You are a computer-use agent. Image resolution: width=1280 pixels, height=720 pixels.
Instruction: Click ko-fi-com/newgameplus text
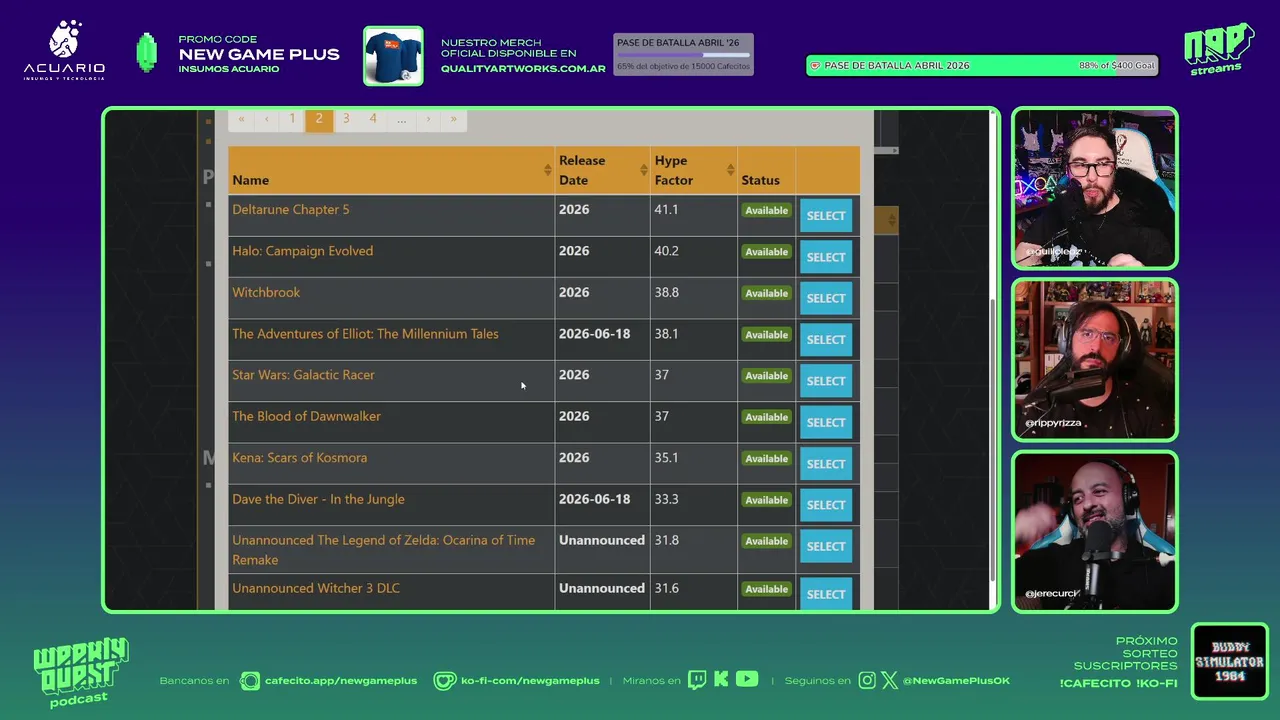(530, 681)
